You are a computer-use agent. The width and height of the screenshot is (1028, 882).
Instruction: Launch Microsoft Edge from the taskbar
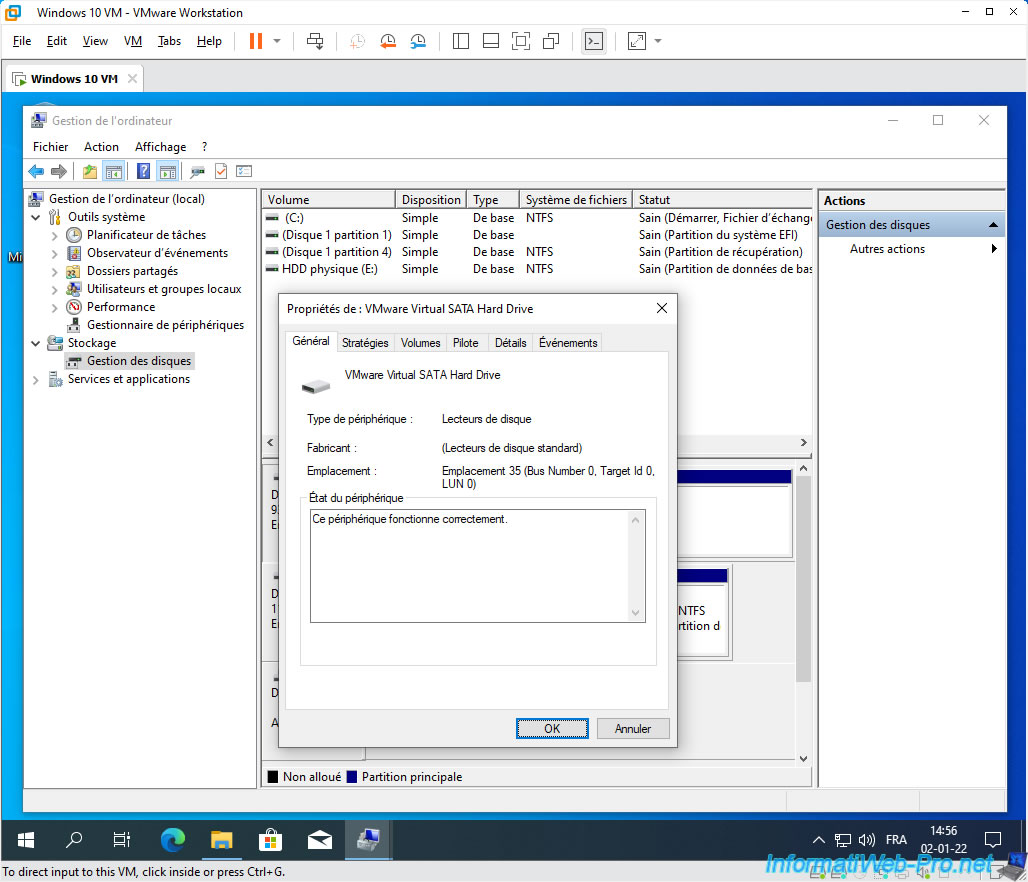click(x=173, y=840)
